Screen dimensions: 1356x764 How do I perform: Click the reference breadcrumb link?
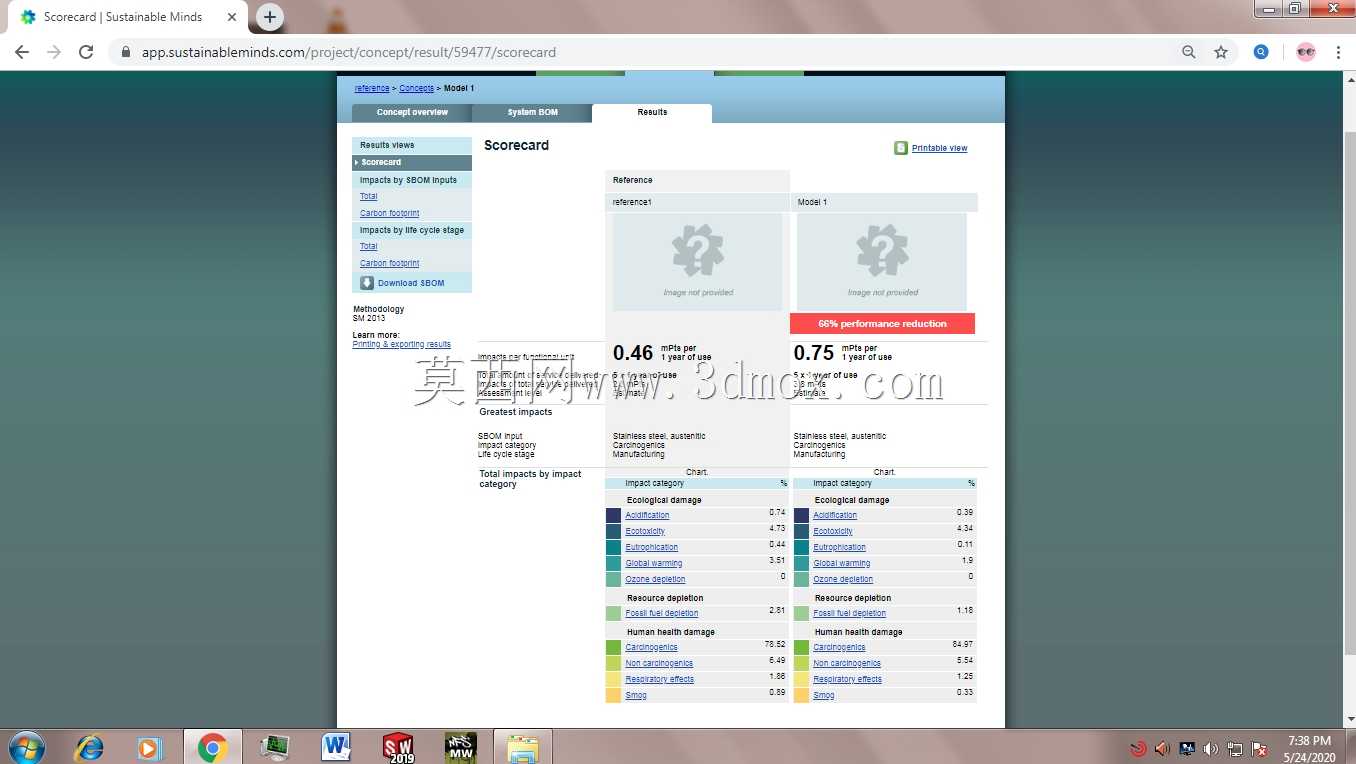click(372, 89)
